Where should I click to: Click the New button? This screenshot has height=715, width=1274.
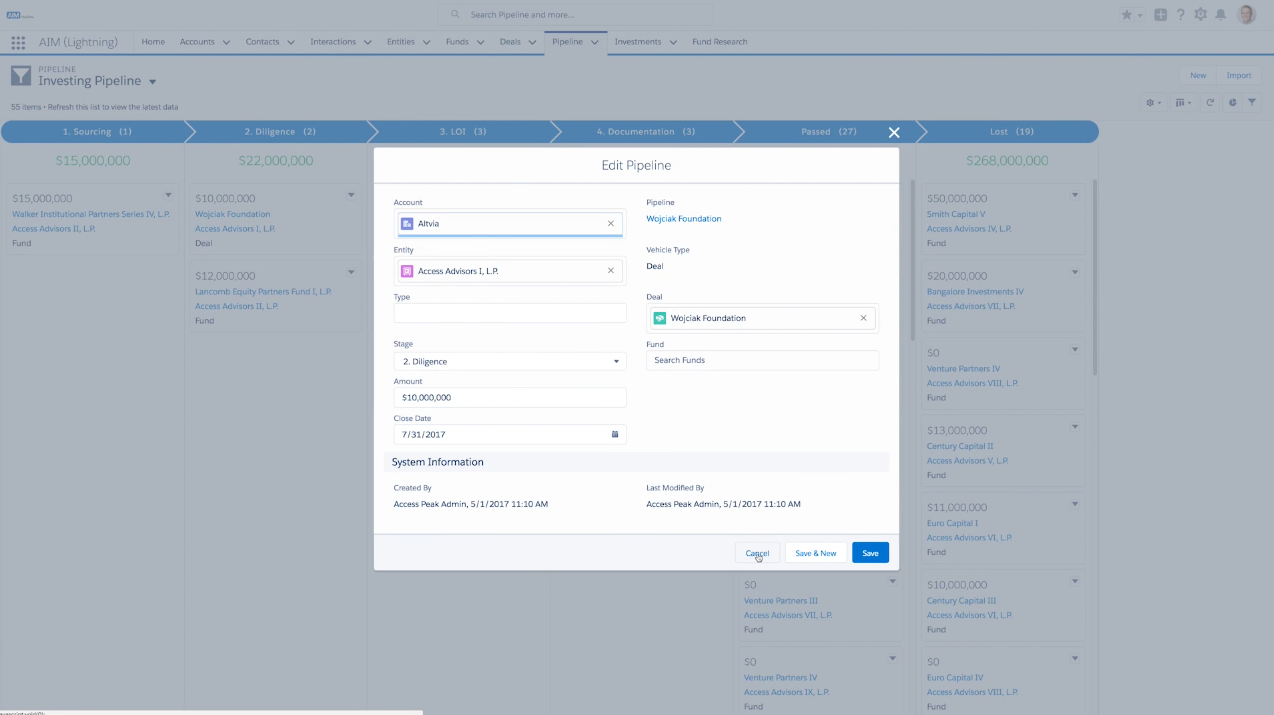coord(1198,75)
